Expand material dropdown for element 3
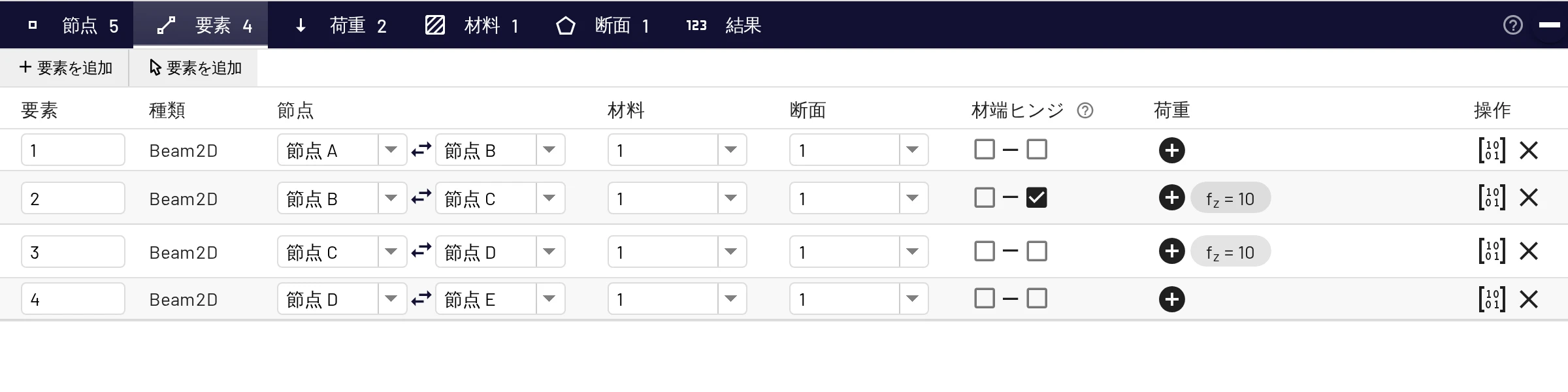Screen dimensions: 1568x392 point(678,252)
